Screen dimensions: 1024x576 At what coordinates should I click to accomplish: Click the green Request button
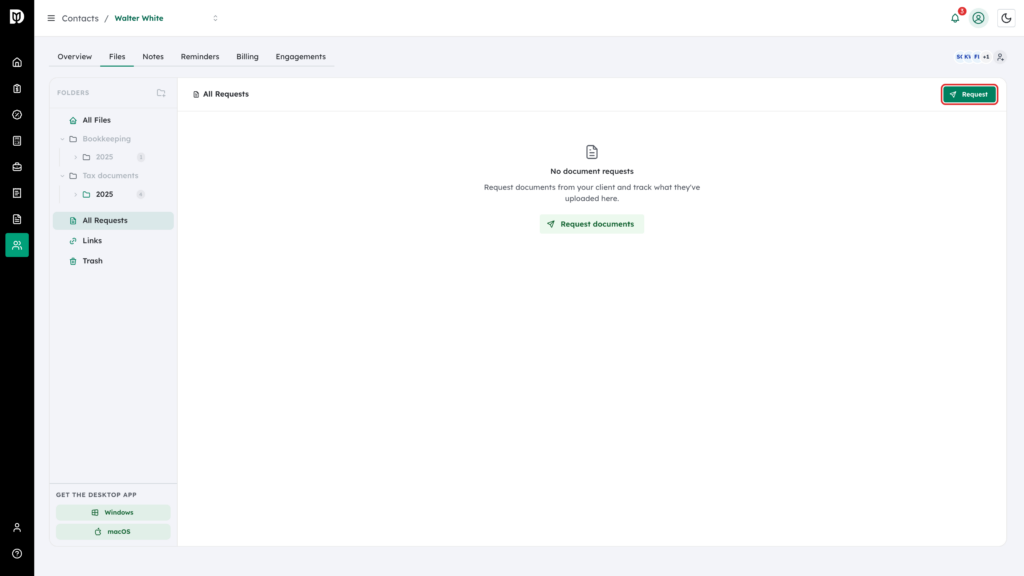969,95
